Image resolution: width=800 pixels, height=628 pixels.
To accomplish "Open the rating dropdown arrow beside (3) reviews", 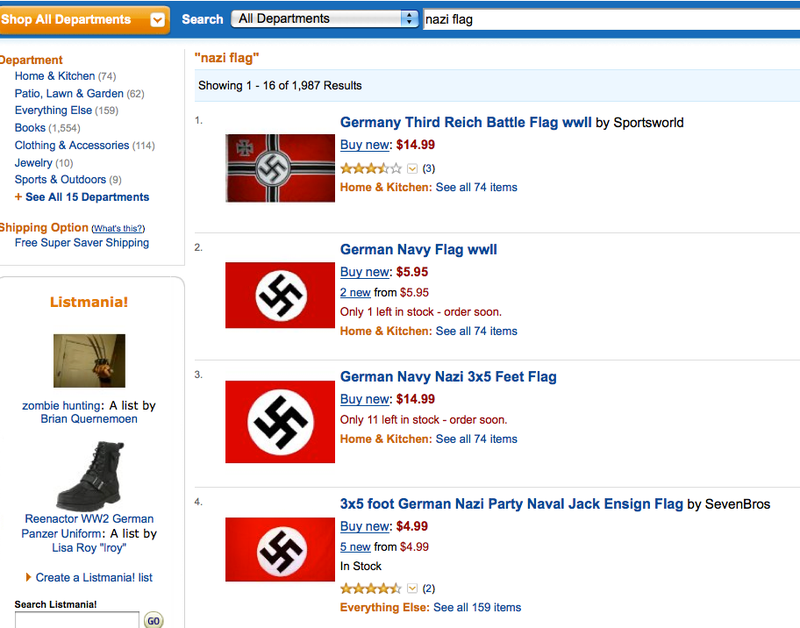I will coord(412,168).
